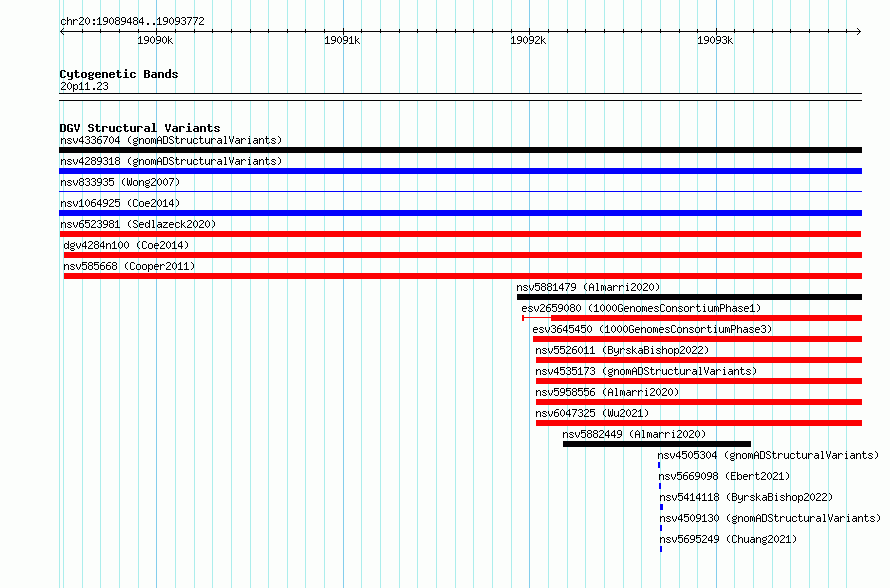
Task: Open the nsv585668 (Cooper2011) label
Action: pos(129,266)
